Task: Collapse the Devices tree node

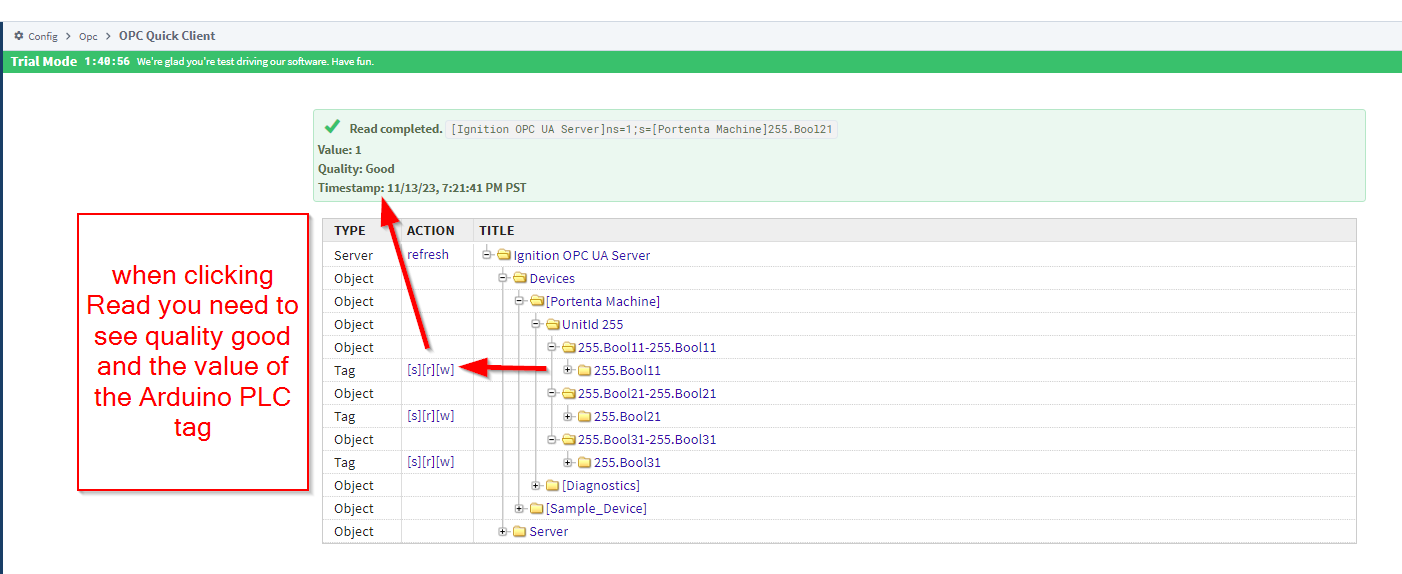Action: [x=503, y=278]
